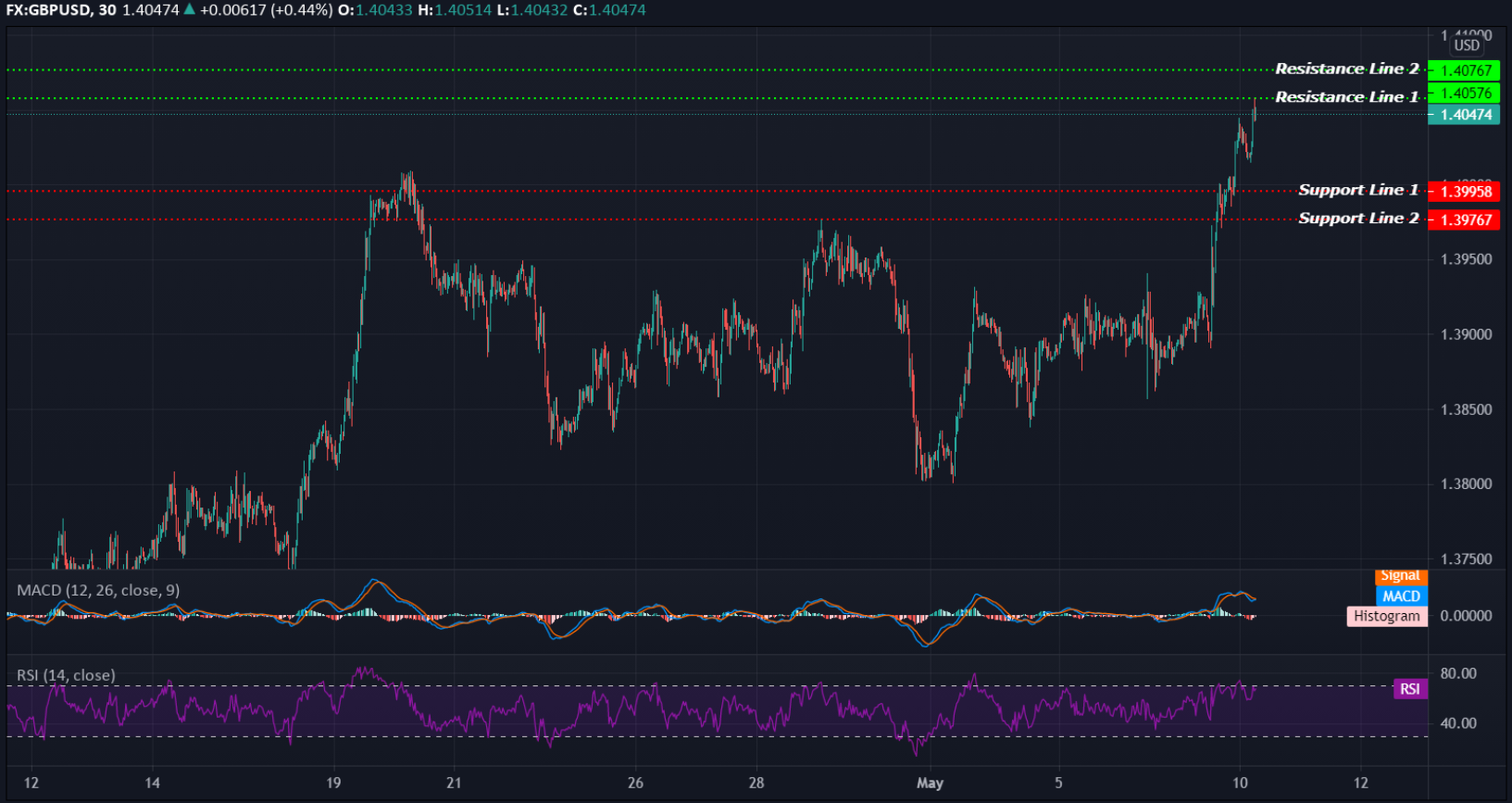Click the MACD (12, 26, close, 9) indicator title
Viewport: 1512px width, 803px height.
pos(98,590)
